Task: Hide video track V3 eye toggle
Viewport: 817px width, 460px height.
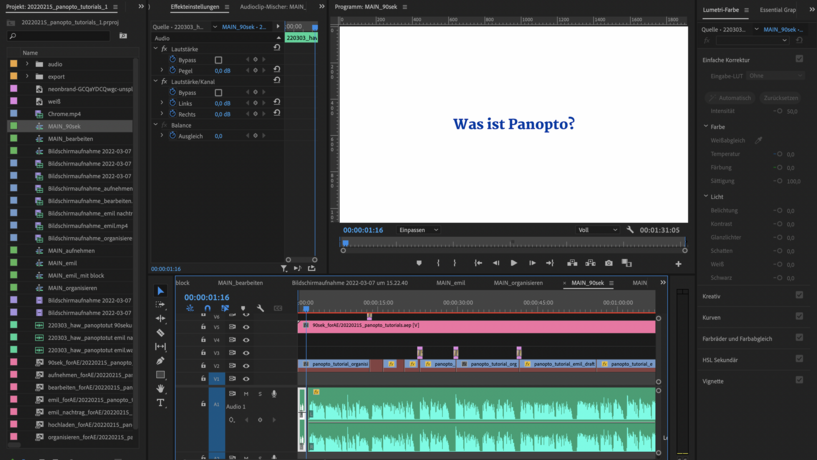Action: click(x=246, y=353)
